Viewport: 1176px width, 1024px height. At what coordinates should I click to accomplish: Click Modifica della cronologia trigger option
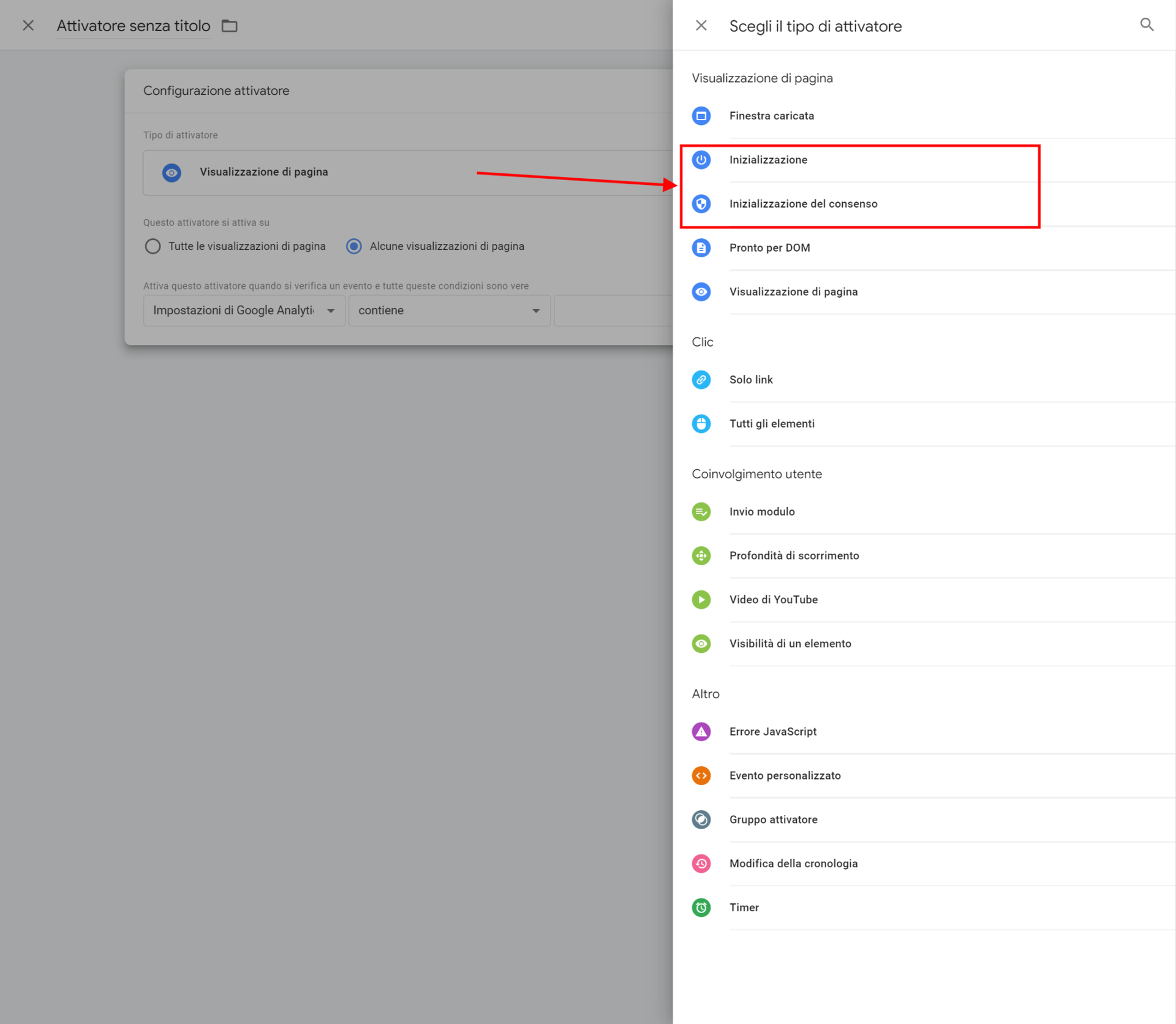793,864
